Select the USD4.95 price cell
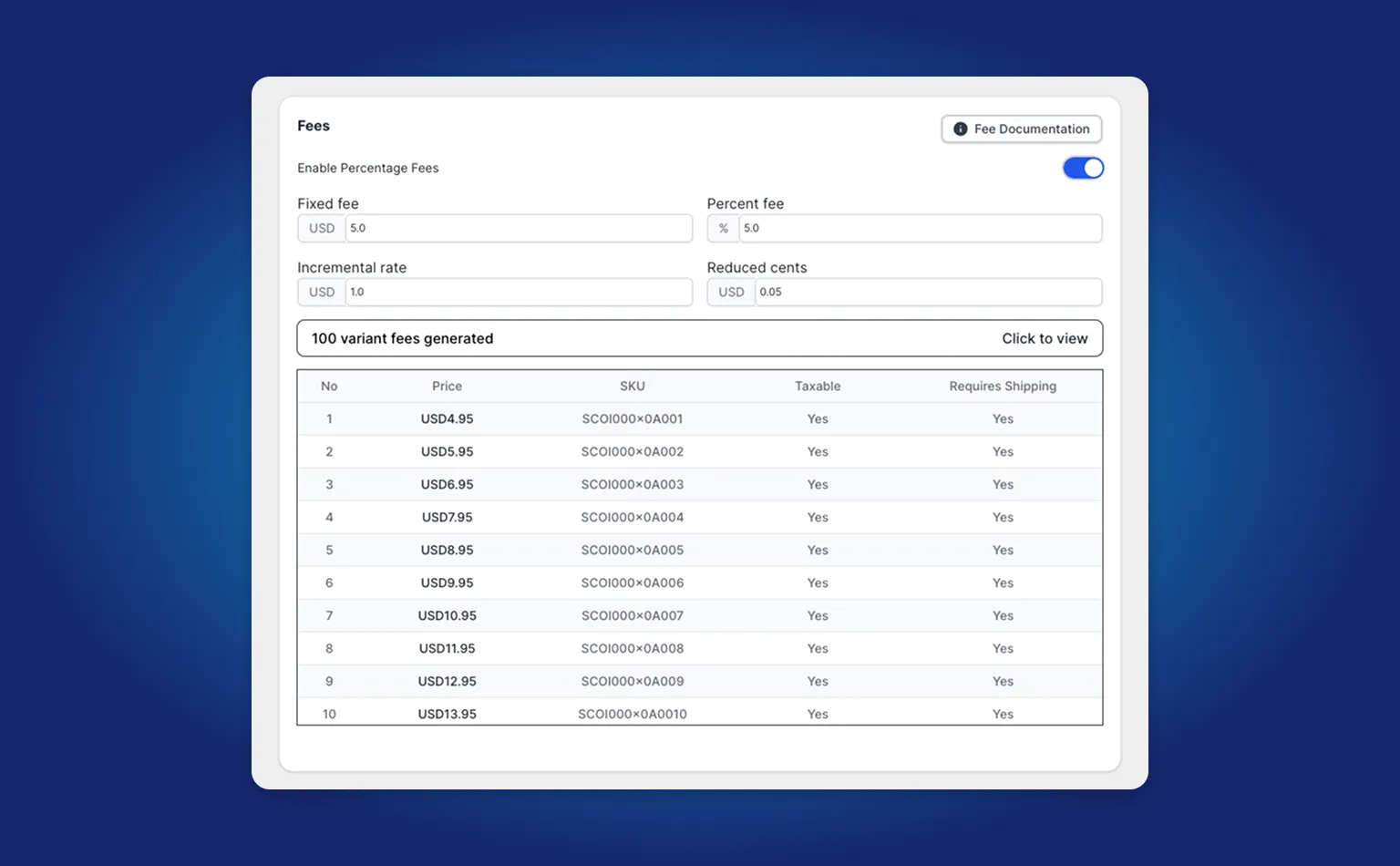The image size is (1400, 866). click(447, 419)
